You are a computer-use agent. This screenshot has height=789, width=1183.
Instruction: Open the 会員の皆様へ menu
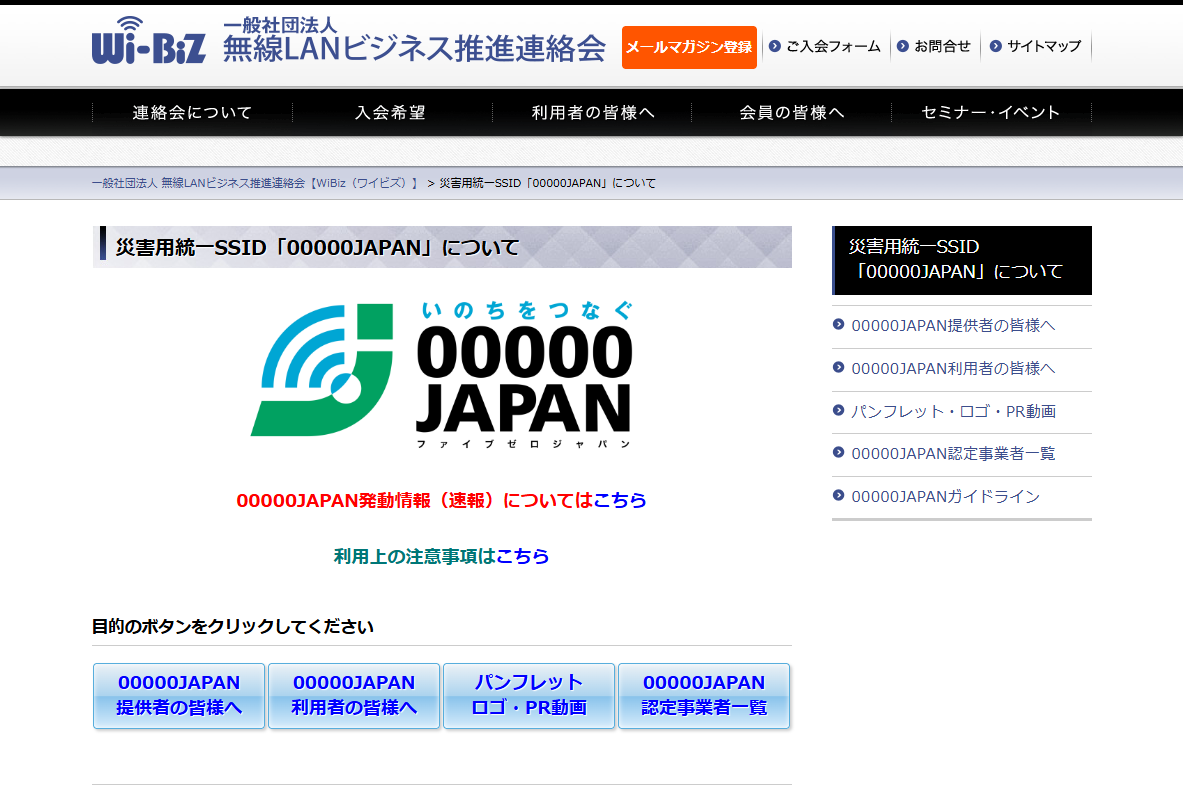click(x=792, y=112)
